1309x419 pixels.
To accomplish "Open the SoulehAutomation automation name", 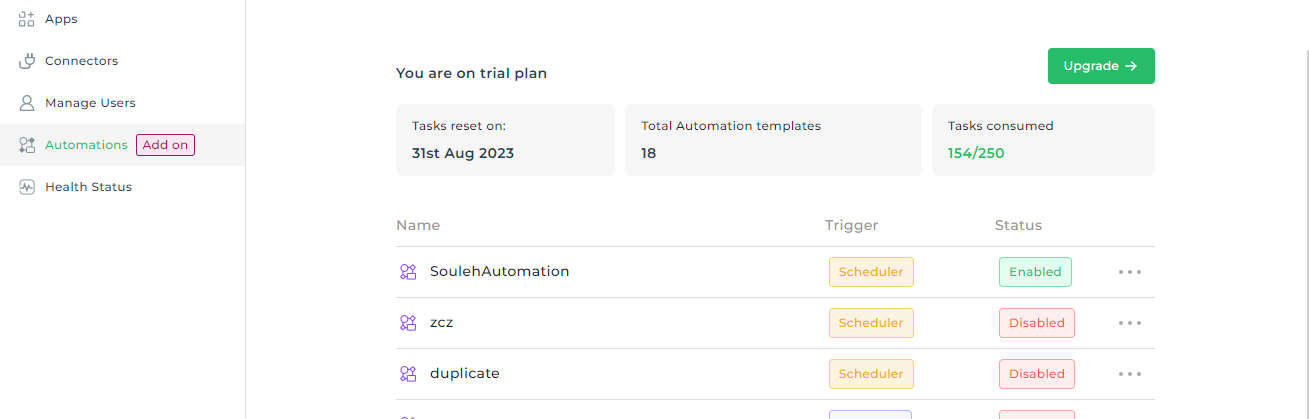I will [499, 271].
